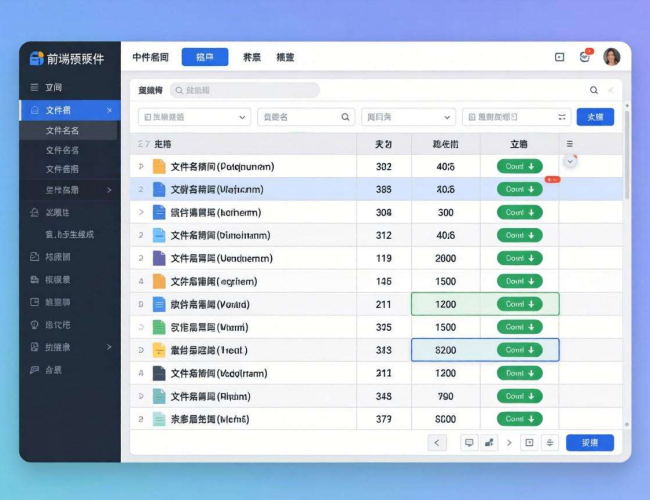Click the green download button in the 379 row

pyautogui.click(x=520, y=419)
